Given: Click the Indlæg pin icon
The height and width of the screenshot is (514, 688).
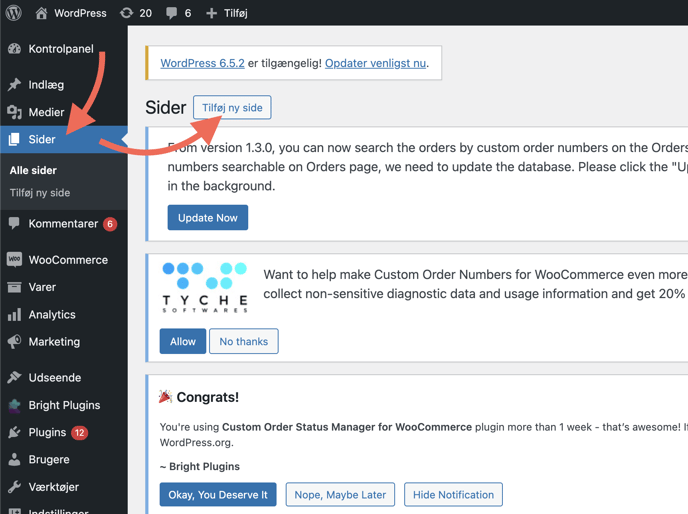Looking at the screenshot, I should pos(14,85).
